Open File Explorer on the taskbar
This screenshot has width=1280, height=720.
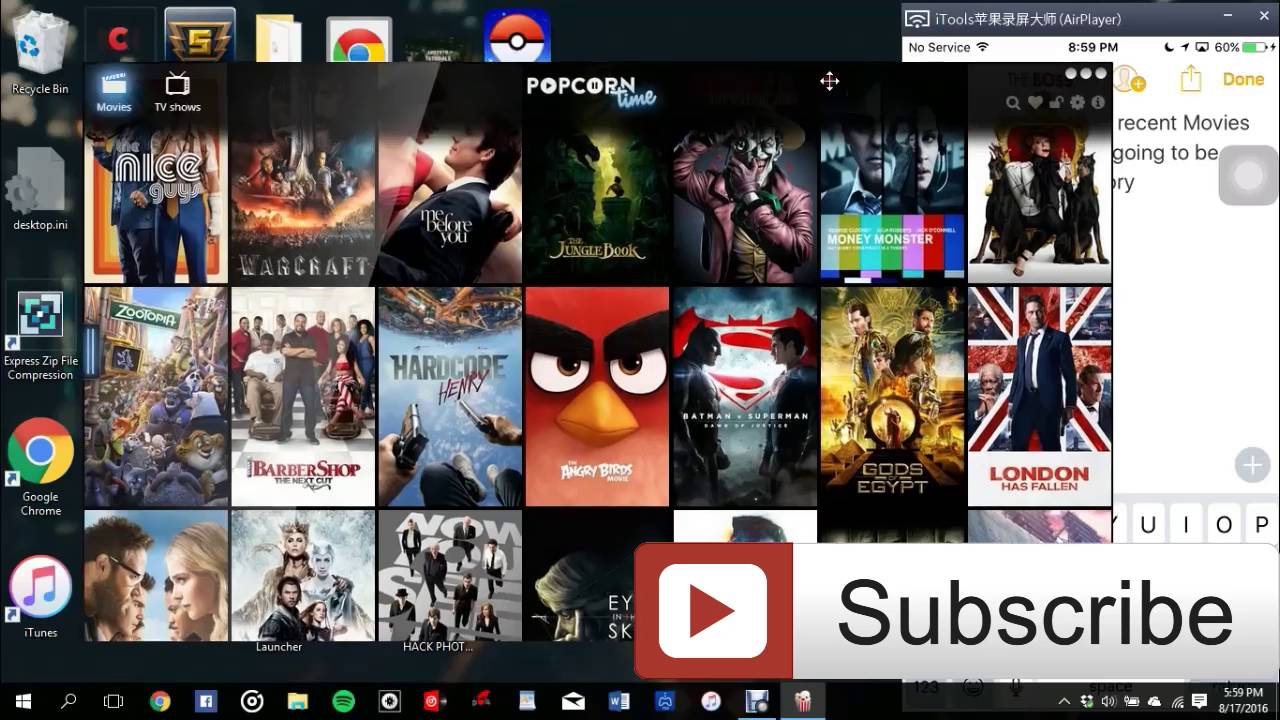pos(297,701)
